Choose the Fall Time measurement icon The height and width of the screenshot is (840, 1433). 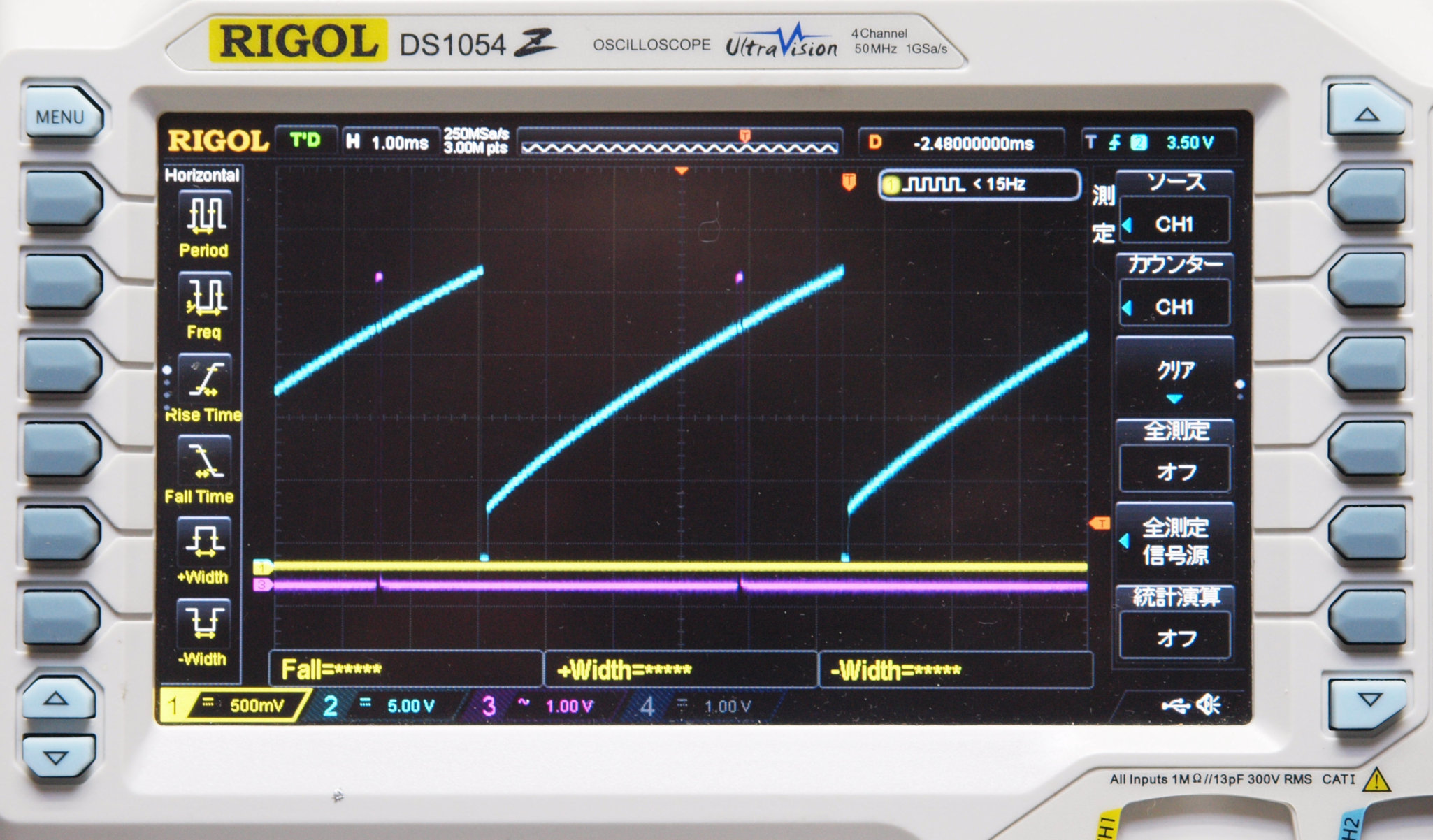pyautogui.click(x=205, y=461)
